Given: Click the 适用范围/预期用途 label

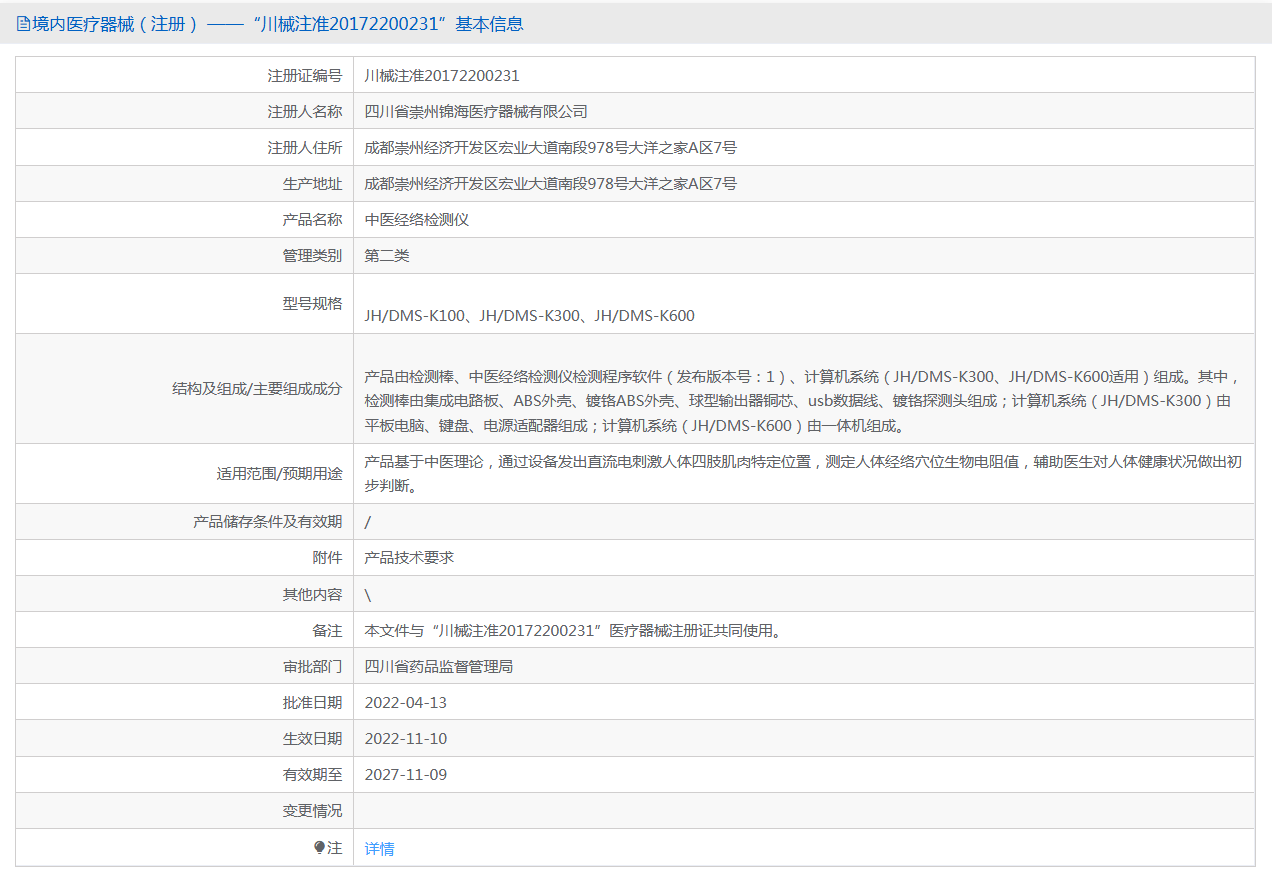Looking at the screenshot, I should pyautogui.click(x=279, y=473).
